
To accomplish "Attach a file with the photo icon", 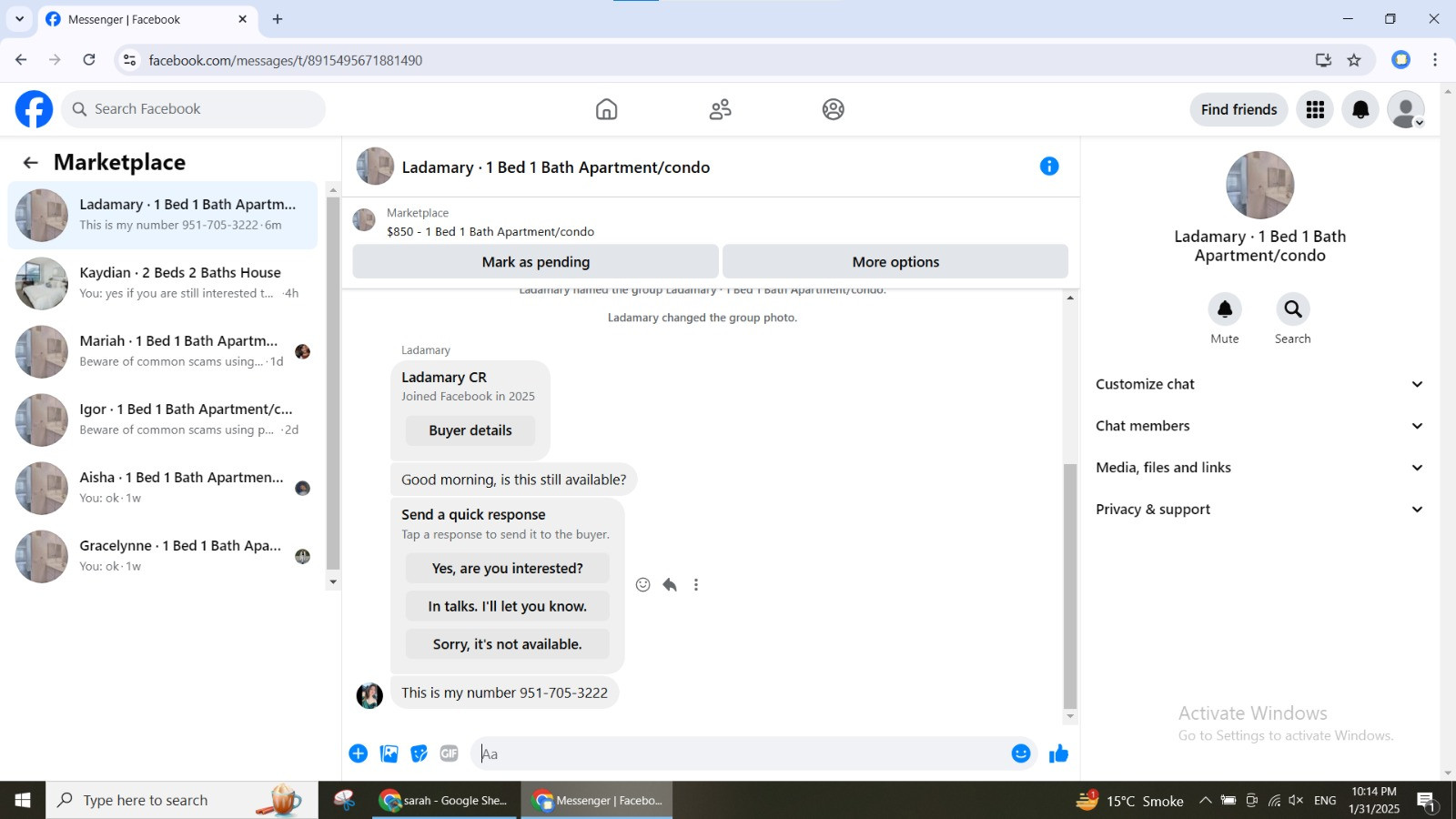I will 389,753.
